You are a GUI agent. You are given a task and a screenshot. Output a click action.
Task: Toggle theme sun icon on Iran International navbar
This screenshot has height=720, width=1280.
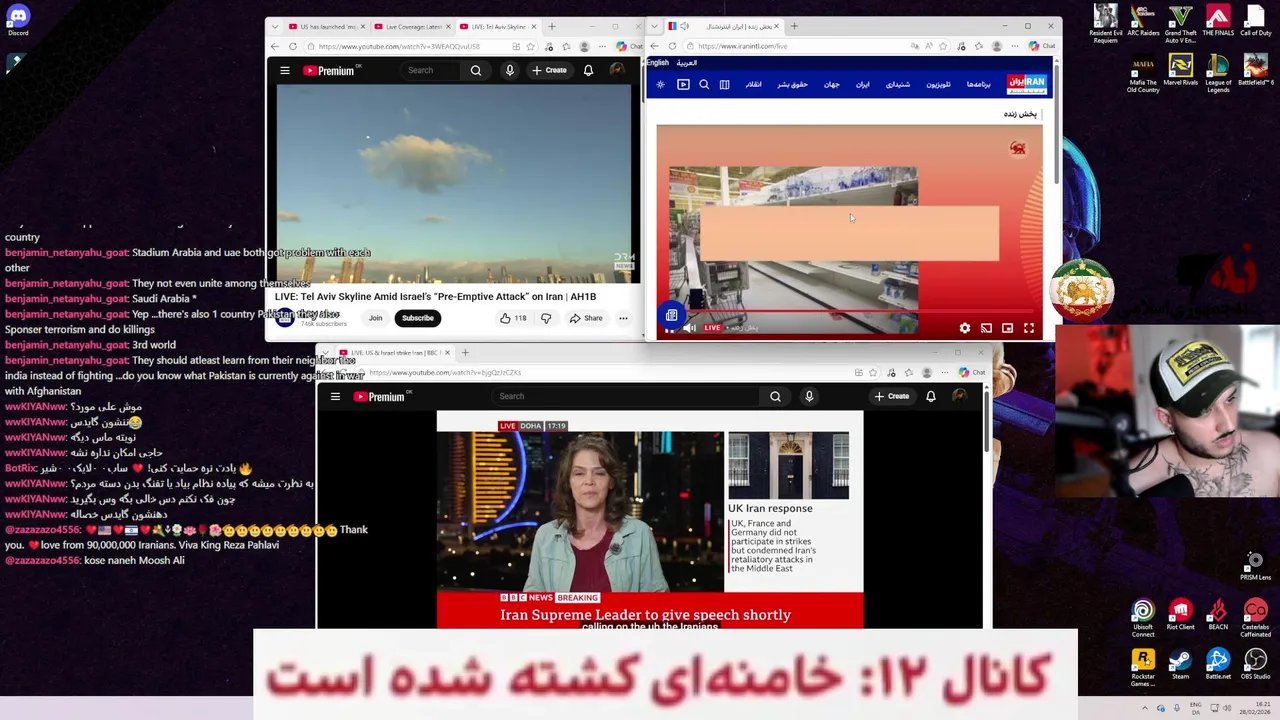click(x=660, y=85)
